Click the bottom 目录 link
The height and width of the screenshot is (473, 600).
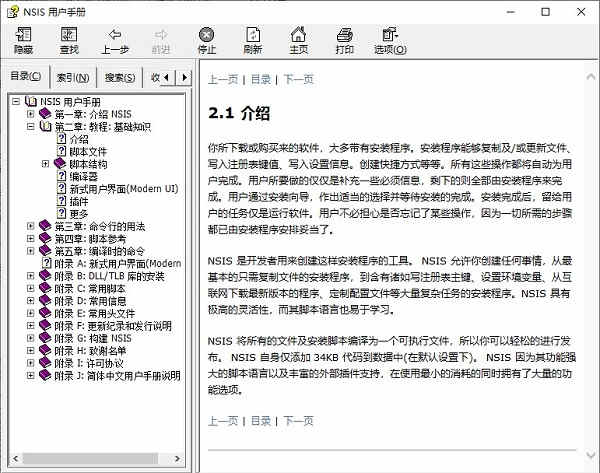261,421
